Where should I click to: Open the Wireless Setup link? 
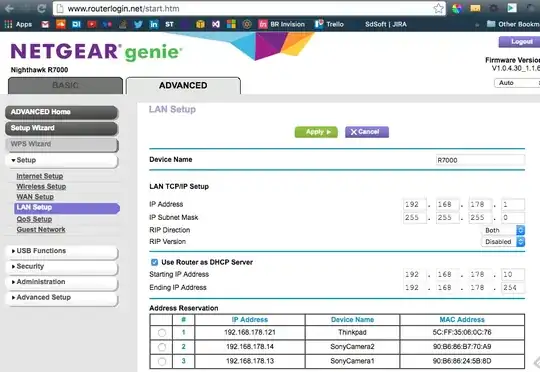coord(41,186)
